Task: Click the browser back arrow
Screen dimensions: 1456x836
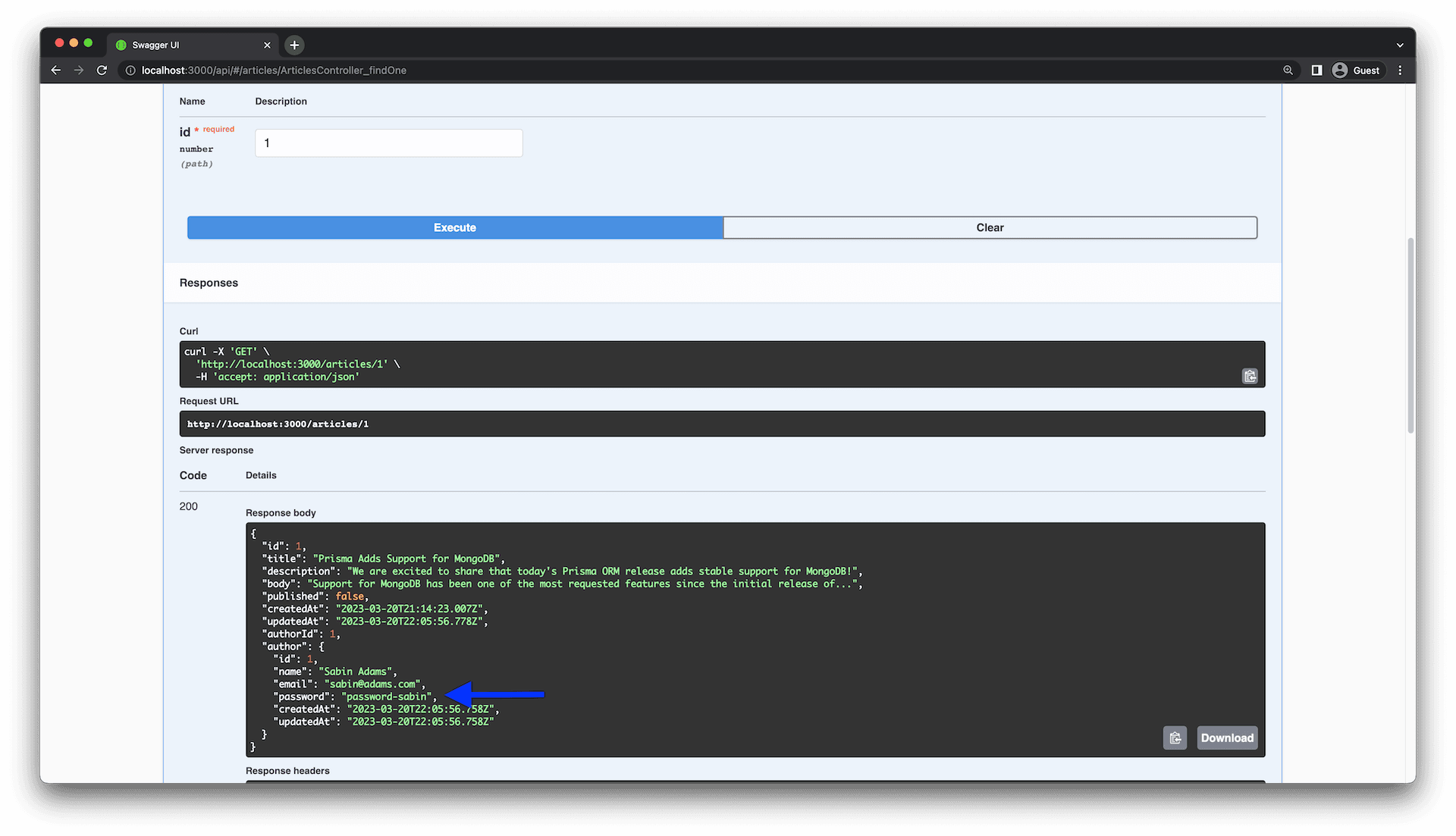Action: [x=56, y=70]
